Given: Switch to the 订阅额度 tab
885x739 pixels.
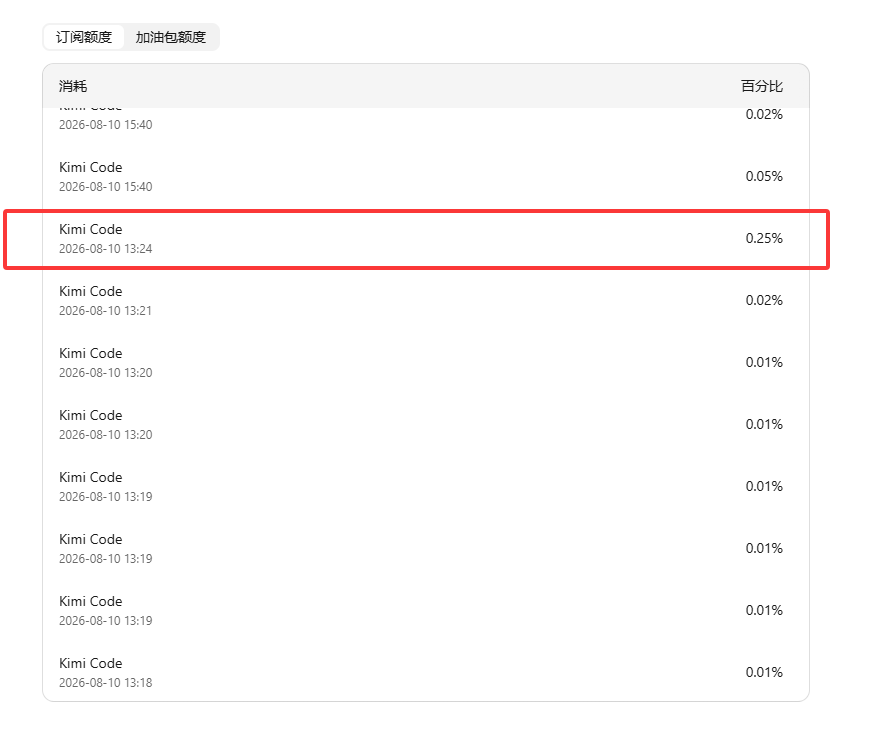Looking at the screenshot, I should 84,37.
